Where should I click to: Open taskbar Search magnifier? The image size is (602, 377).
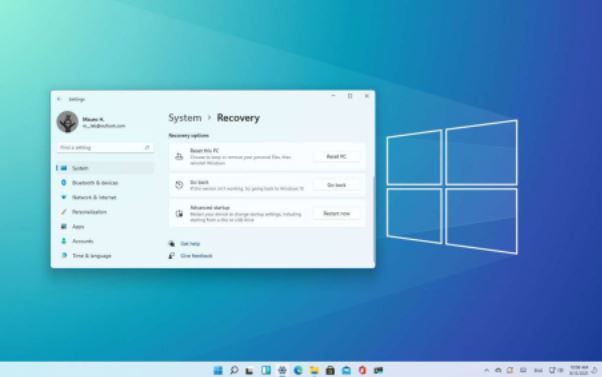[x=234, y=370]
